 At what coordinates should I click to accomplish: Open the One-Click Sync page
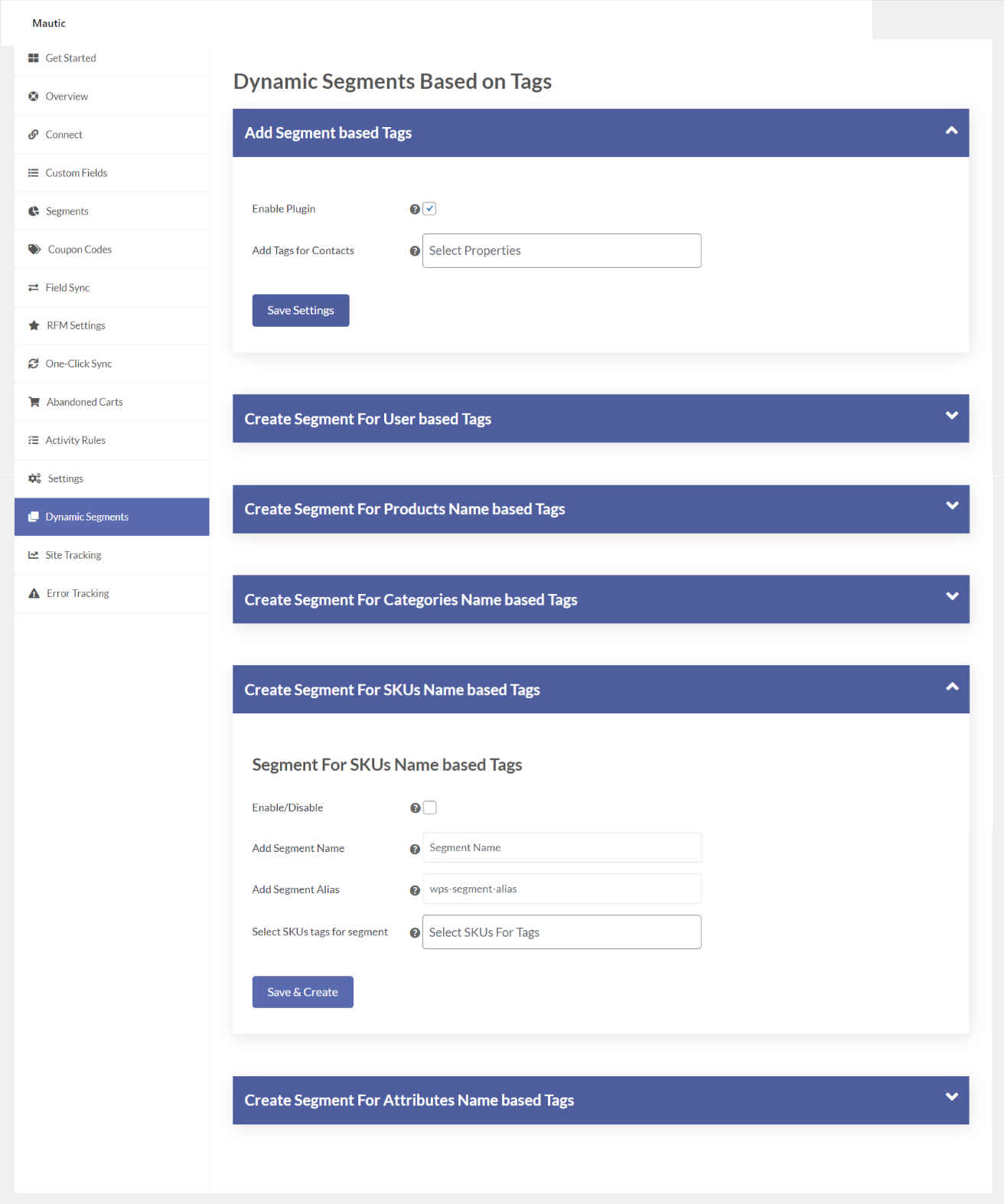(x=112, y=364)
